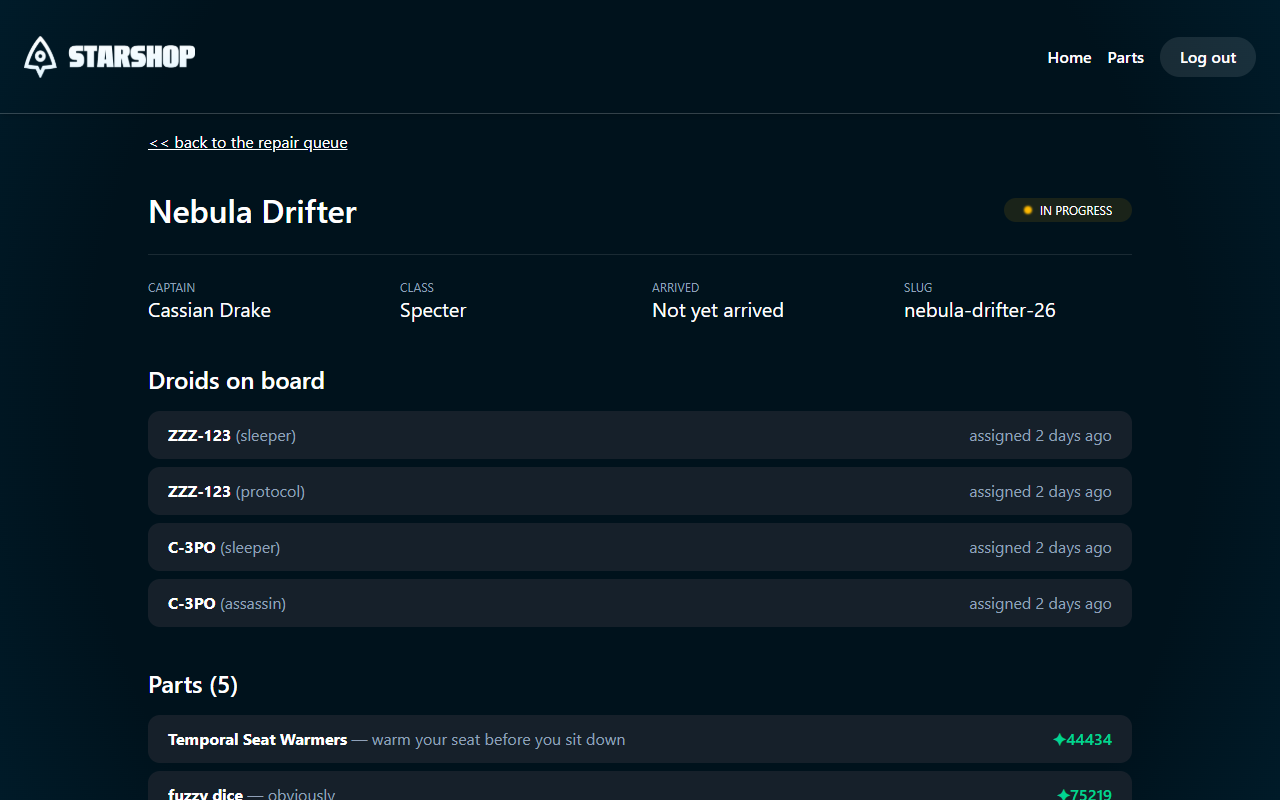Click the CLASS field label
The height and width of the screenshot is (800, 1280).
417,288
